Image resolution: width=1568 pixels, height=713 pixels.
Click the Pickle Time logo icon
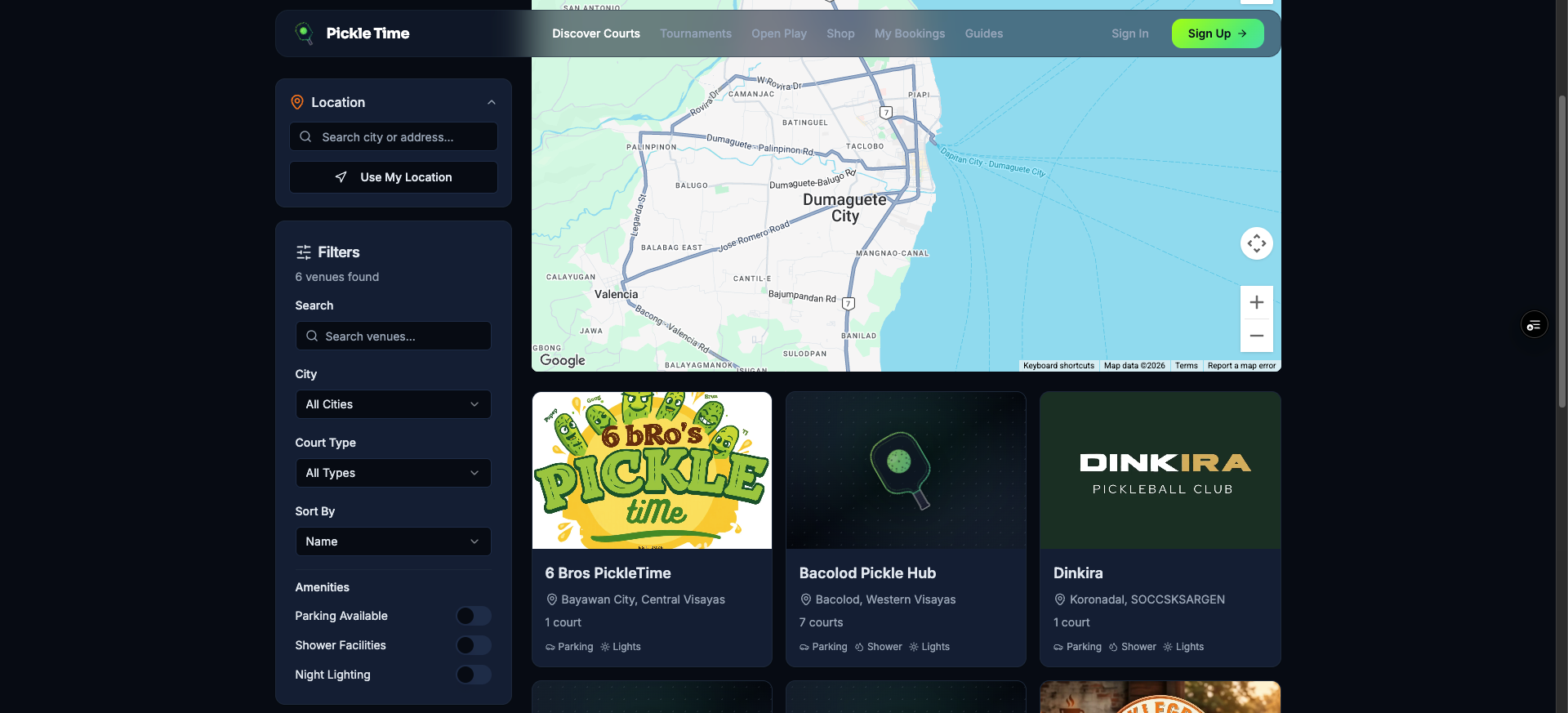[x=304, y=33]
